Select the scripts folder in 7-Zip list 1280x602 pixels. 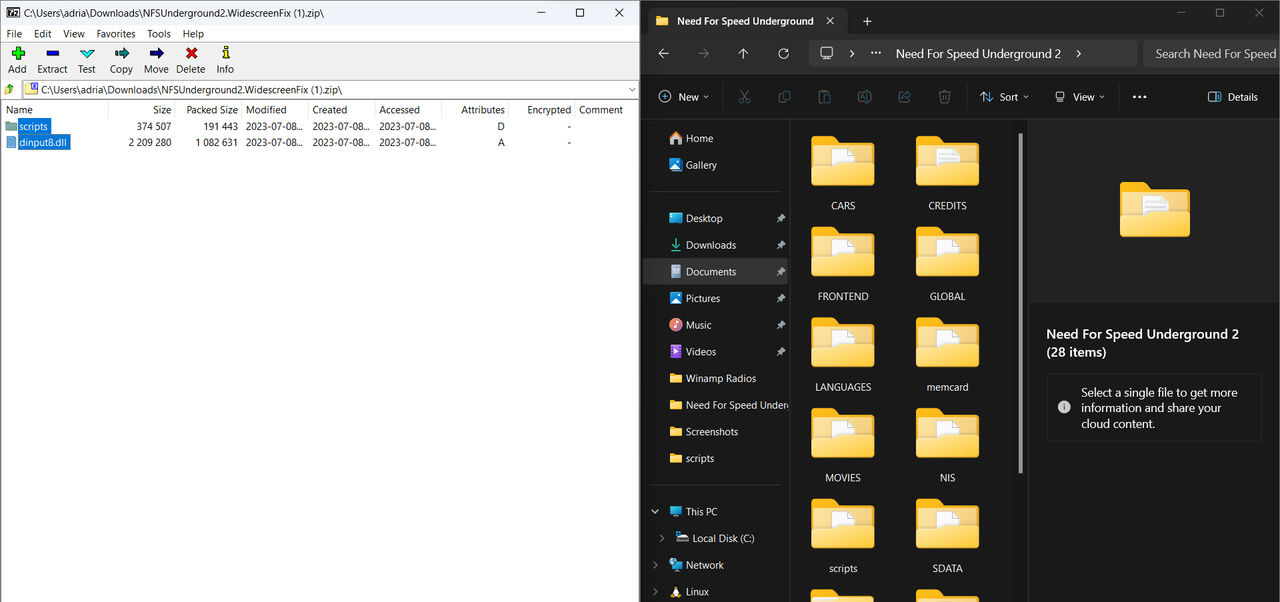tap(34, 126)
